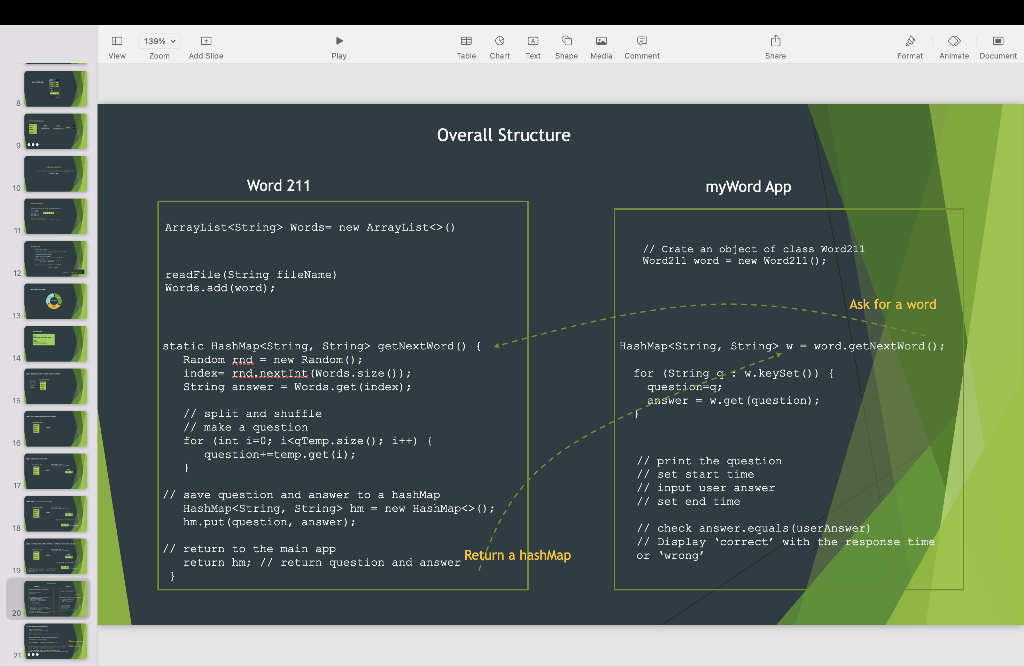Viewport: 1024px width, 666px height.
Task: Click the '// print the question' comment
Action: click(x=709, y=461)
